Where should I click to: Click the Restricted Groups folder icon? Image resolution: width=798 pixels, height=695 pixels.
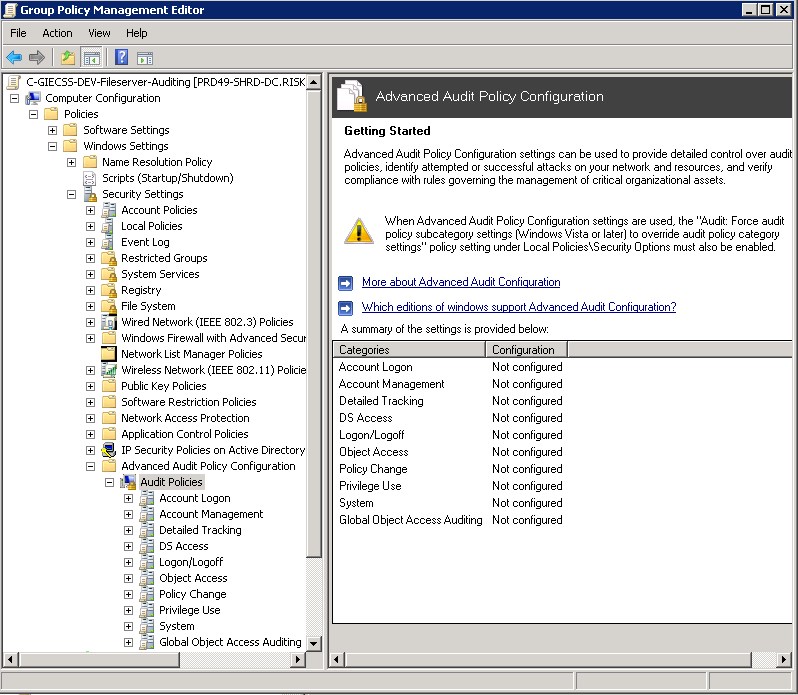[109, 258]
